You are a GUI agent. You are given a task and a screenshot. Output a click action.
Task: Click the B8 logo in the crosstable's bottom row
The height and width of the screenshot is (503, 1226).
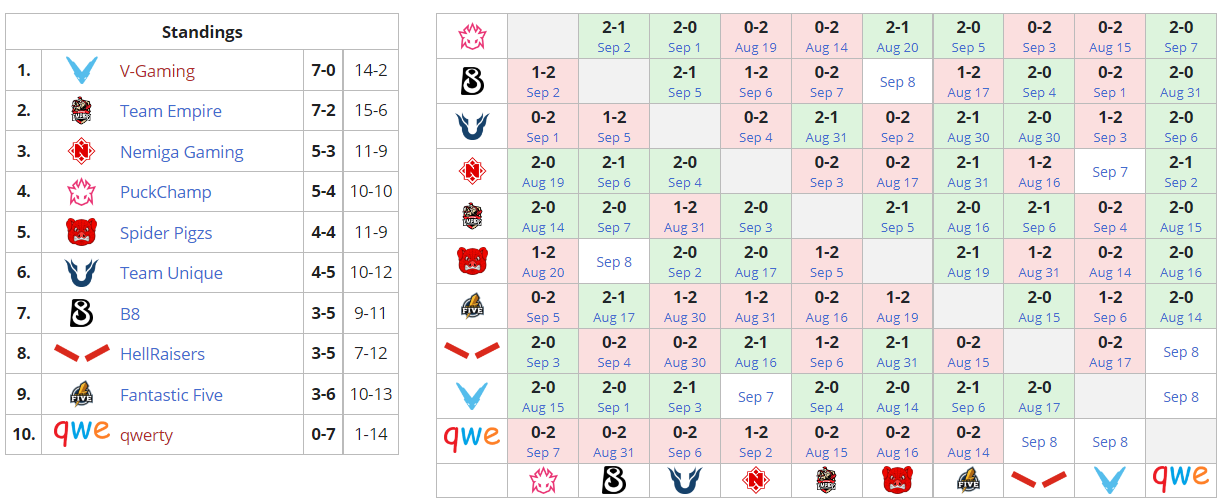click(x=614, y=481)
